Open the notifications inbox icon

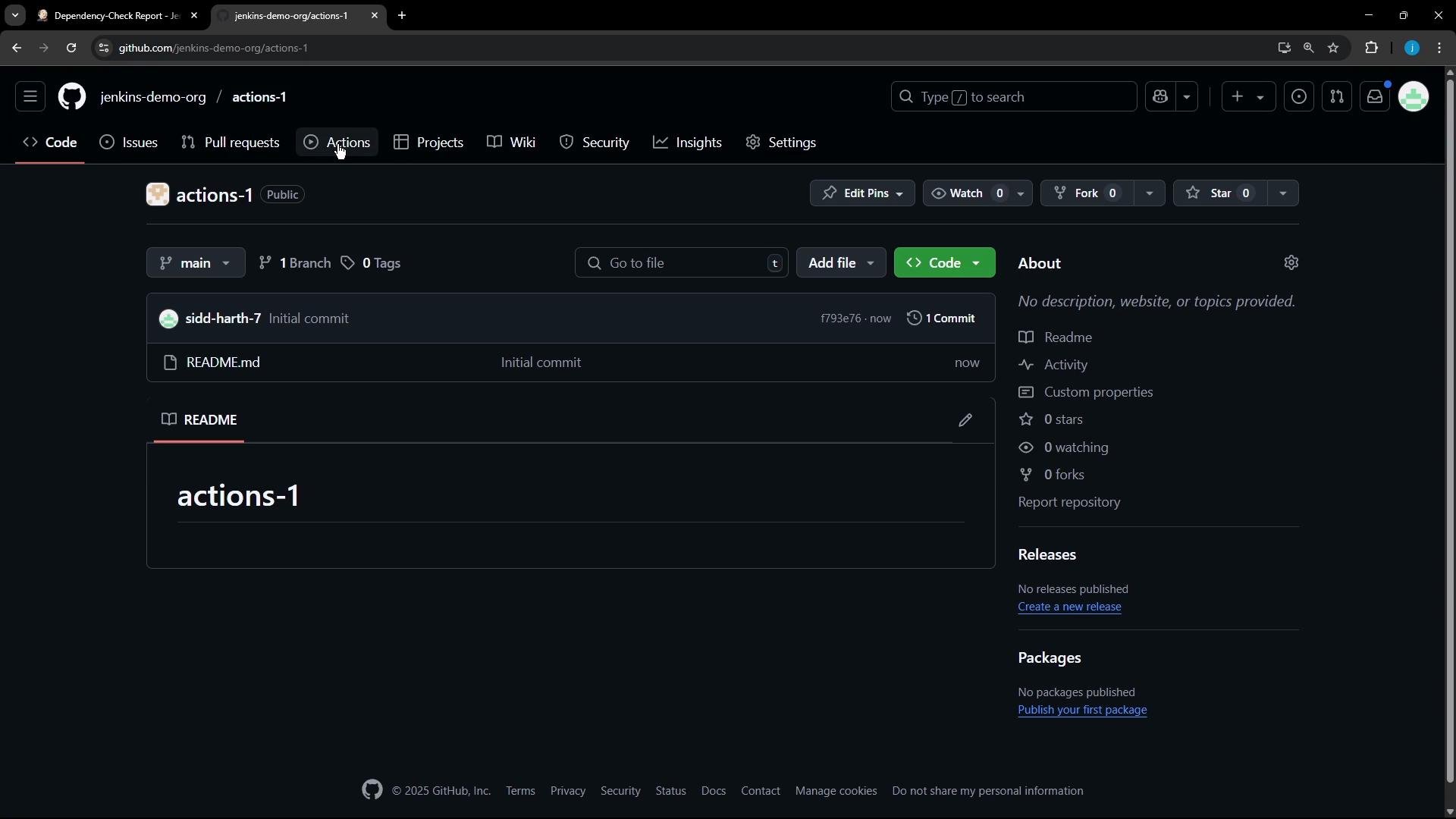click(1375, 97)
